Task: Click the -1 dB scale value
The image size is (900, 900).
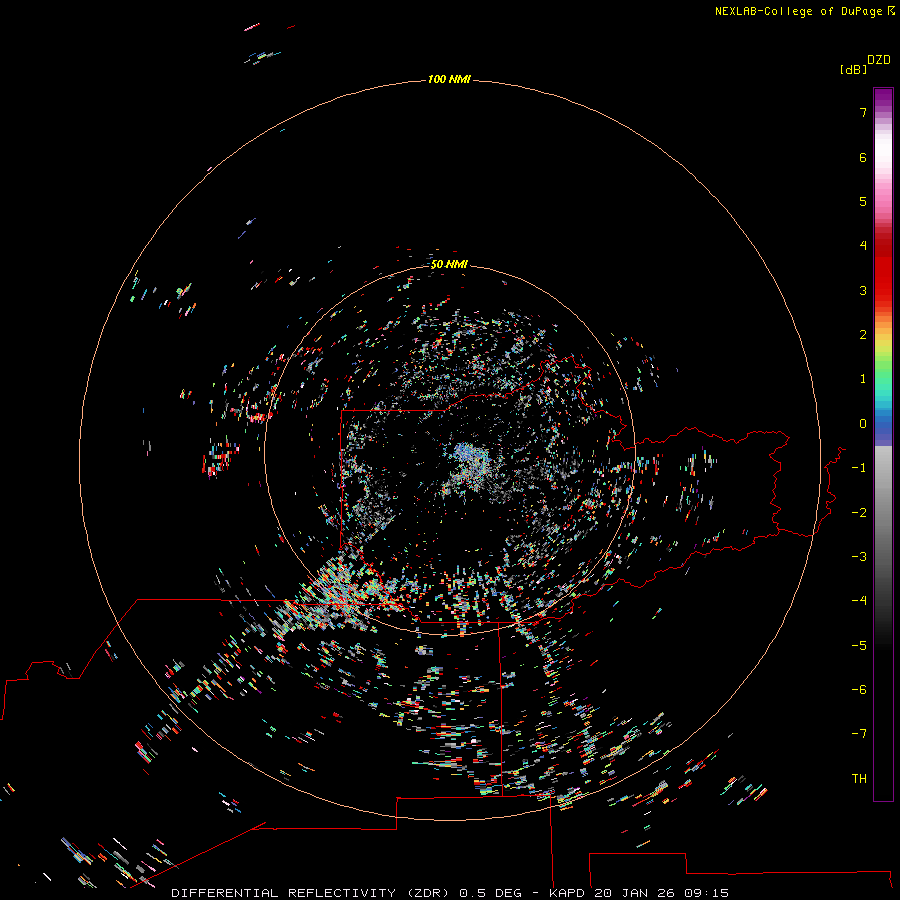Action: pyautogui.click(x=859, y=468)
